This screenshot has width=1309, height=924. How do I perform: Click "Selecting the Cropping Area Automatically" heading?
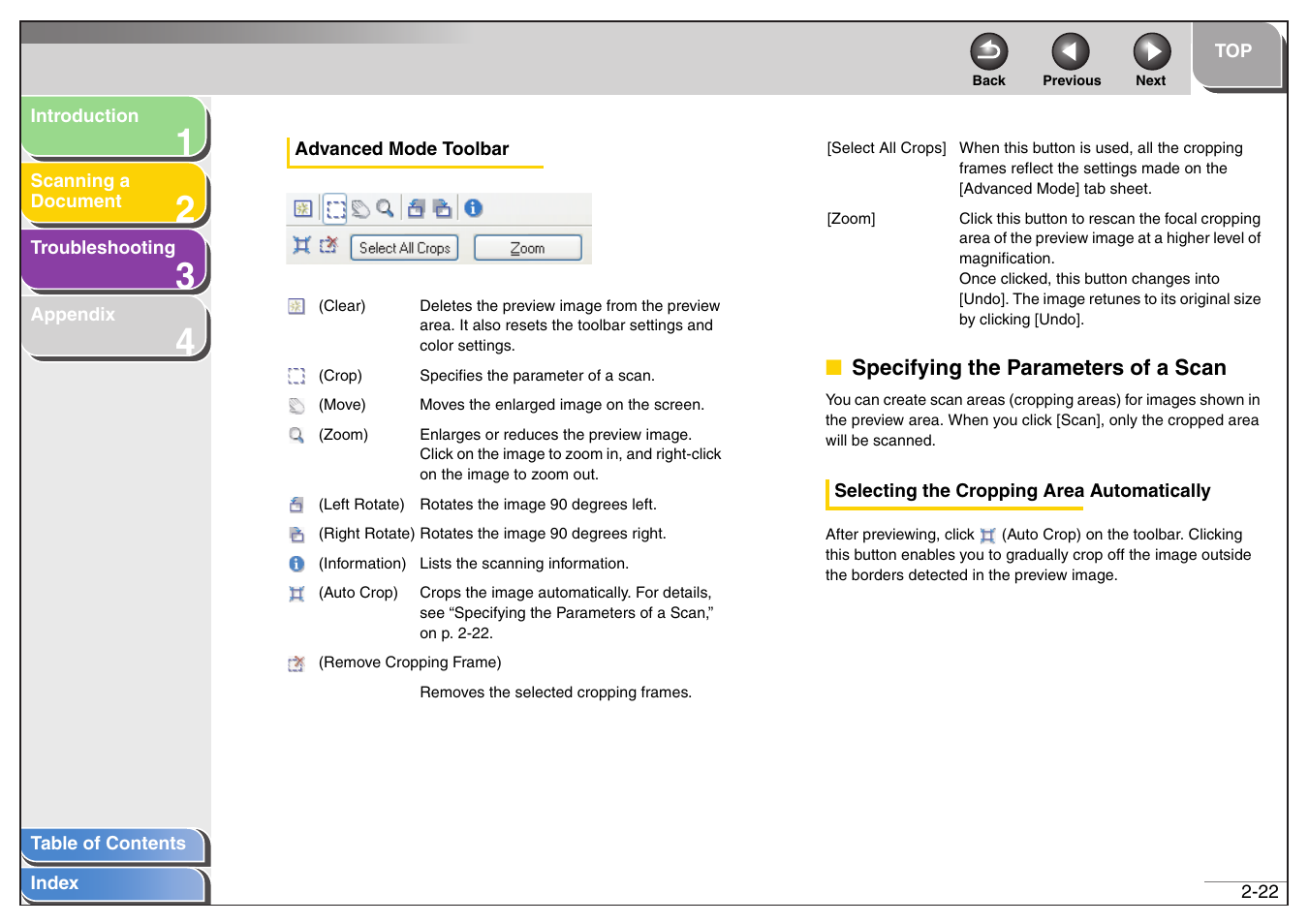(1022, 491)
